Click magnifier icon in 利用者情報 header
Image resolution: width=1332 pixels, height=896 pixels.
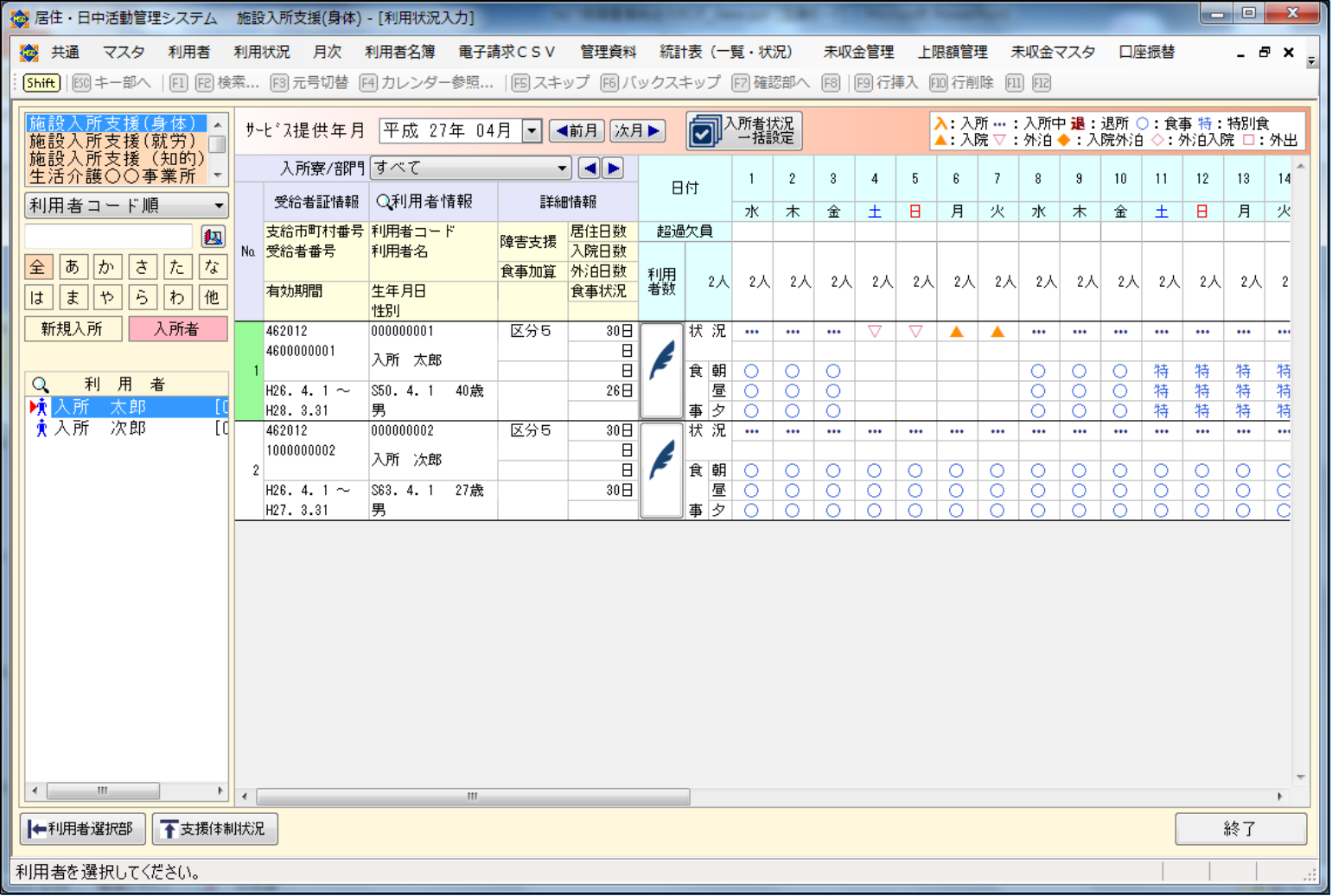(383, 202)
